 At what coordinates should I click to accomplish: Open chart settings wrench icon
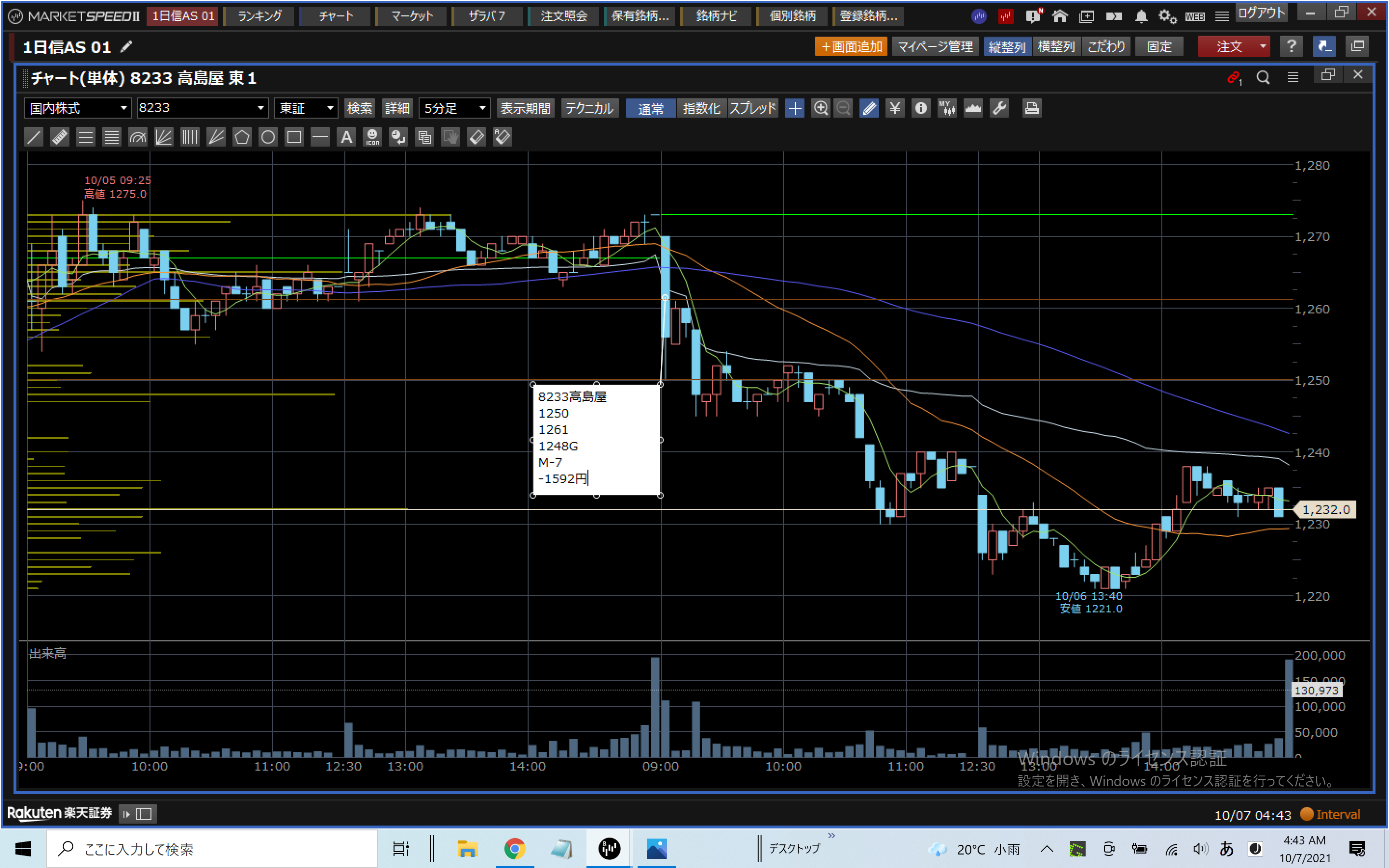pos(999,108)
